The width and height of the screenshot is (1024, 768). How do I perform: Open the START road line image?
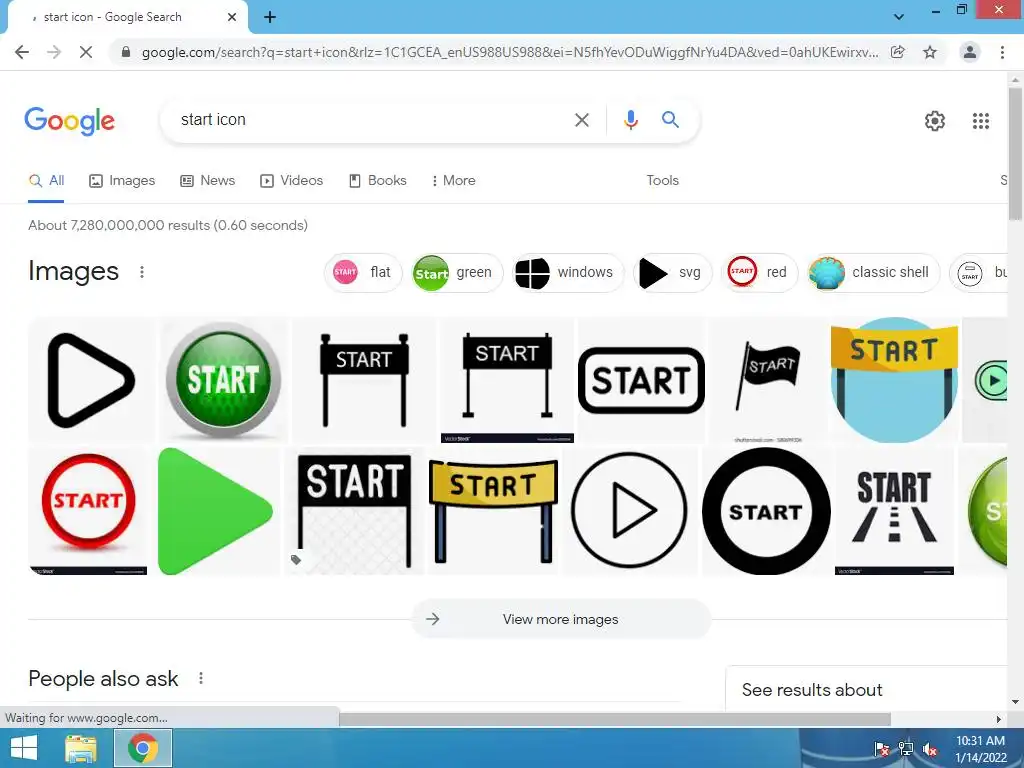pos(894,511)
